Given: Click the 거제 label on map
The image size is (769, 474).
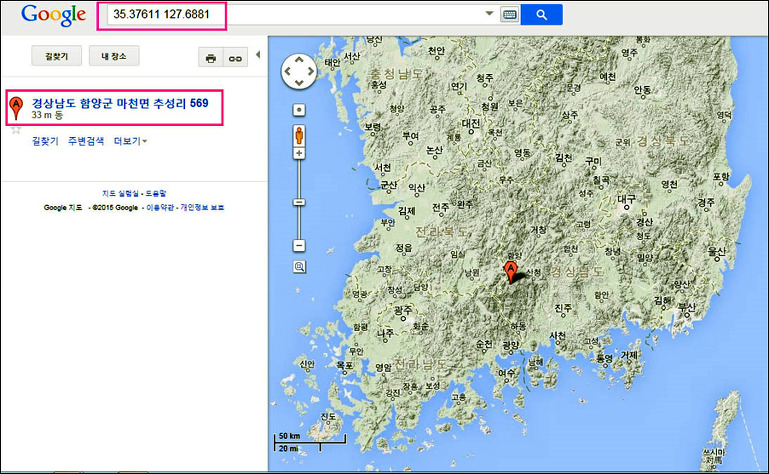Looking at the screenshot, I should [629, 354].
